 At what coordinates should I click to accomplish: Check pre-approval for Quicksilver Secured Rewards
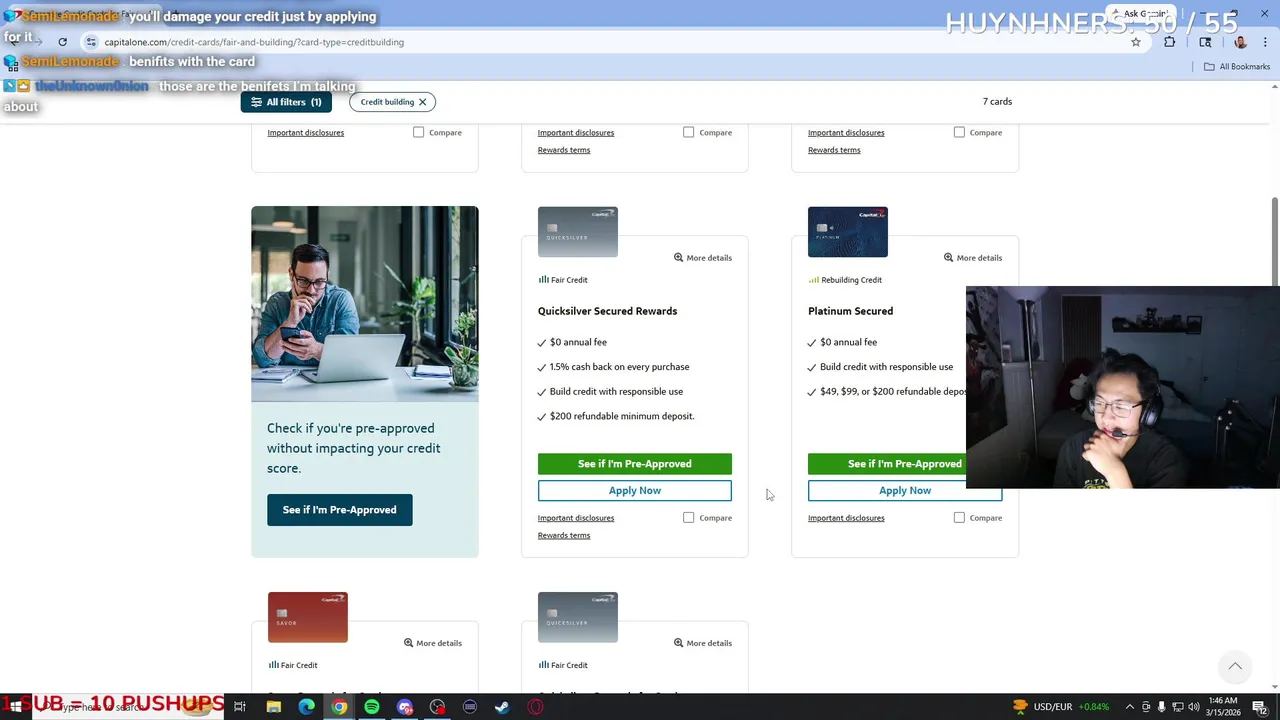635,464
